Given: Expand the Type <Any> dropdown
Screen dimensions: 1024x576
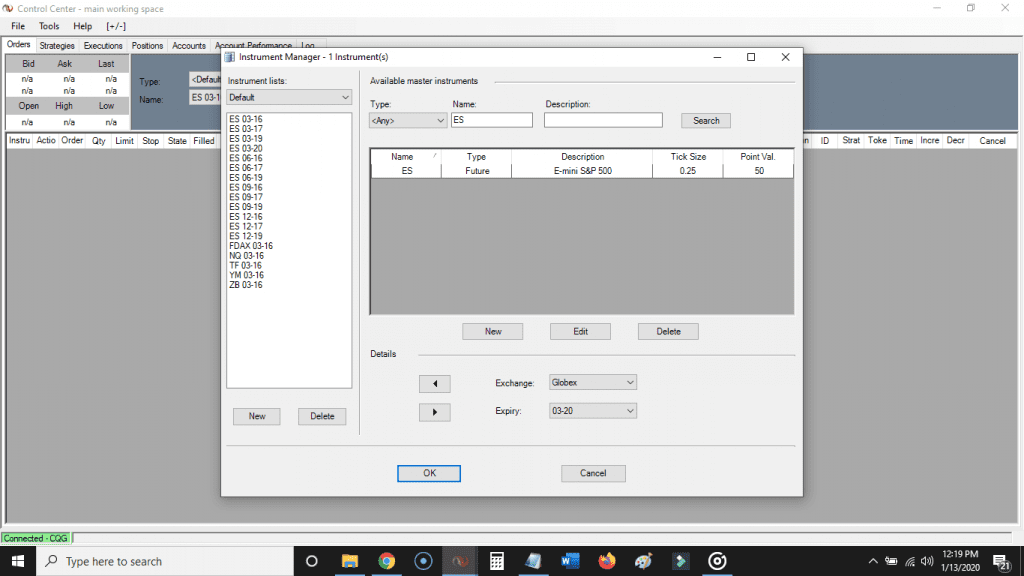Looking at the screenshot, I should coord(408,120).
